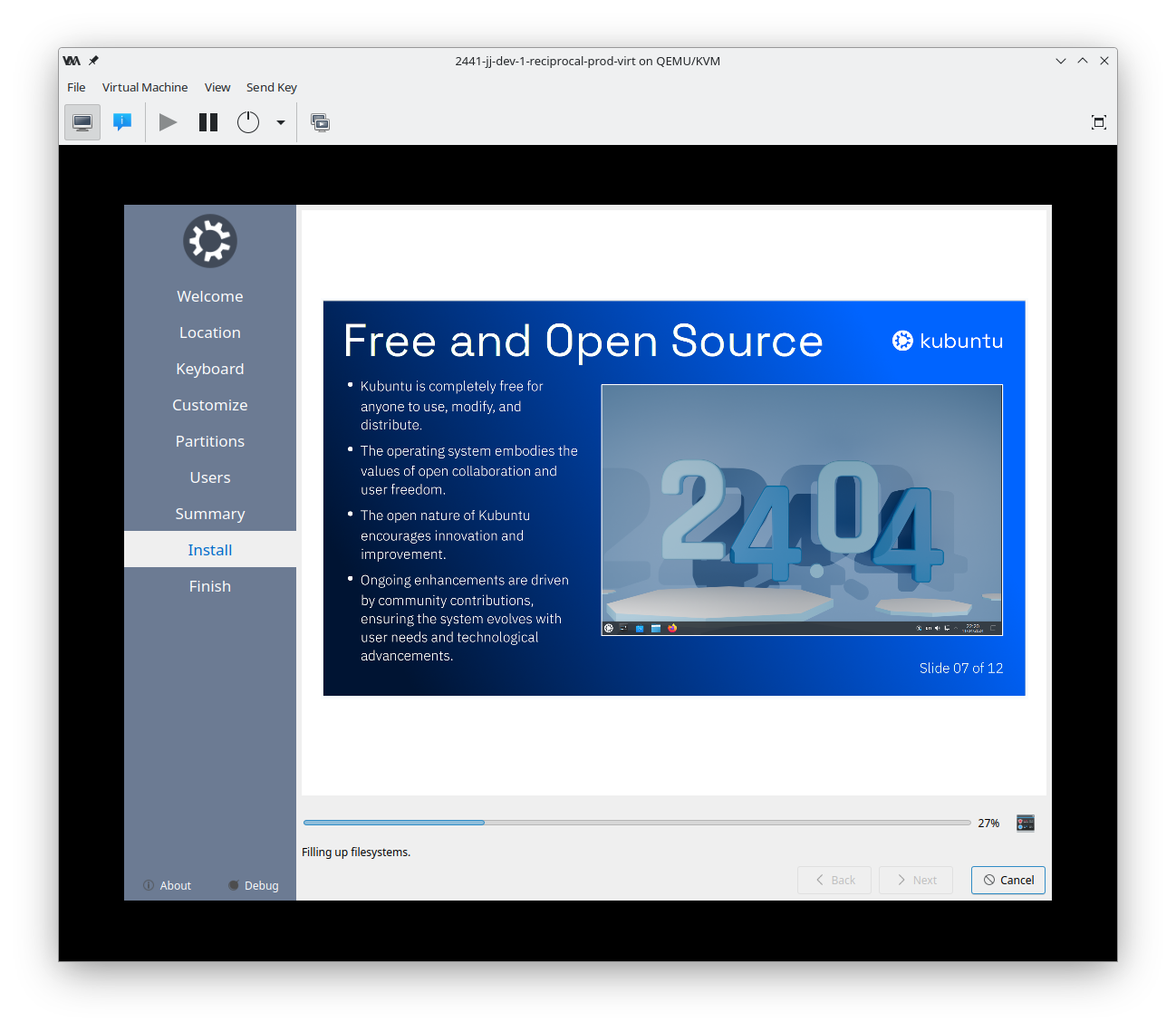Viewport: 1176px width, 1031px height.
Task: Open the VM snapshots manager
Action: click(x=321, y=122)
